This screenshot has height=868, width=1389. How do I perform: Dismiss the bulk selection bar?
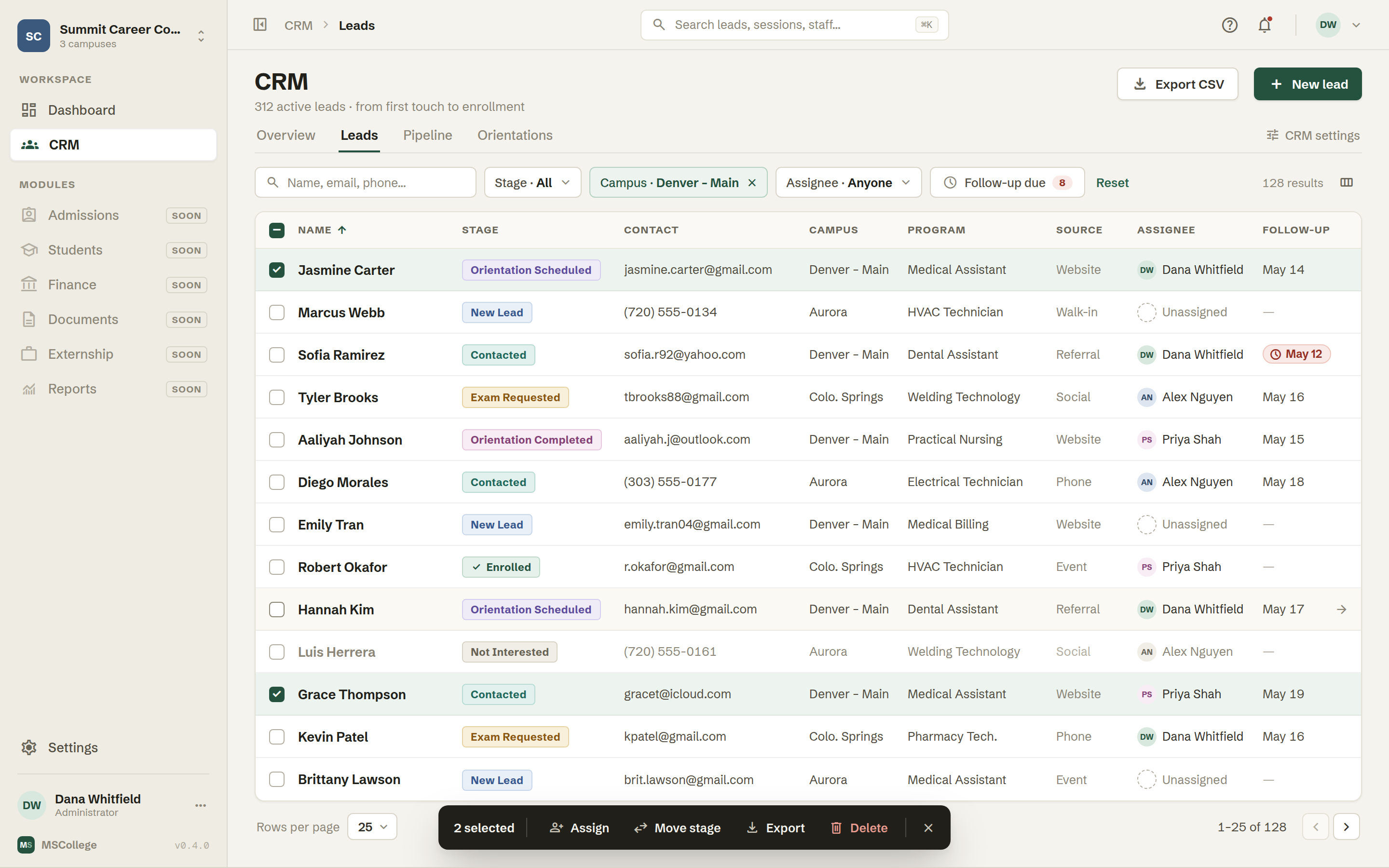pyautogui.click(x=928, y=827)
